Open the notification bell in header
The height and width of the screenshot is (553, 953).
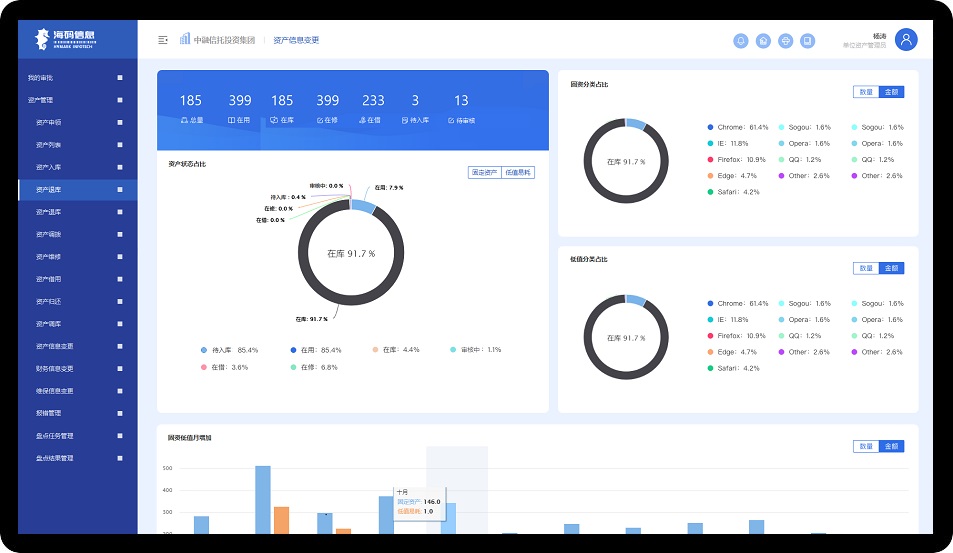[741, 41]
